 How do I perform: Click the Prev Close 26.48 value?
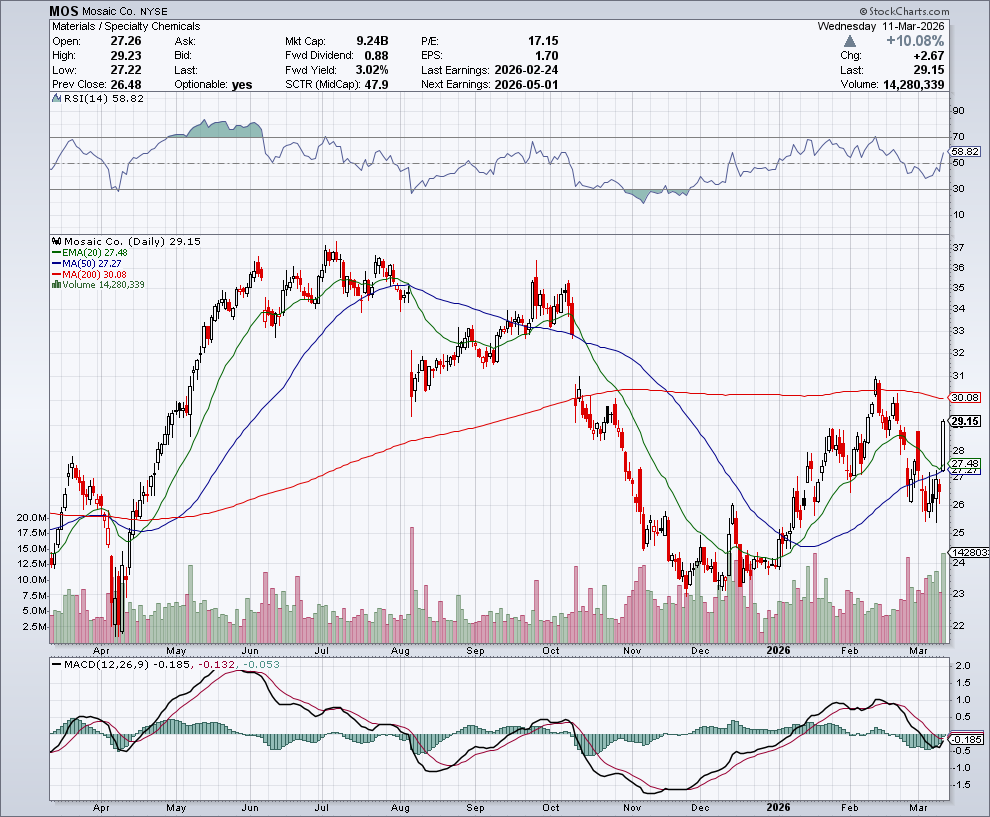click(x=126, y=85)
